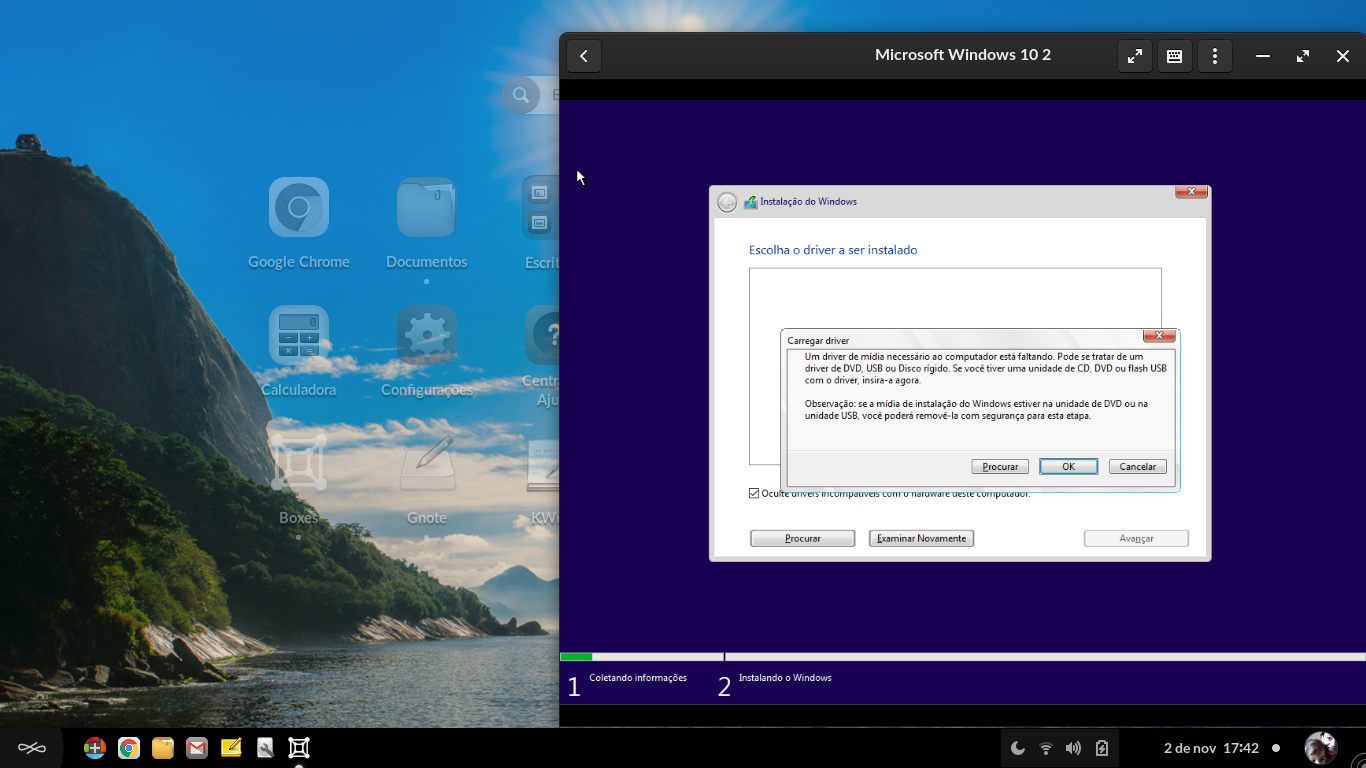Toggle Oculte drivers incompatíveis checkbox
This screenshot has width=1366, height=768.
point(754,493)
